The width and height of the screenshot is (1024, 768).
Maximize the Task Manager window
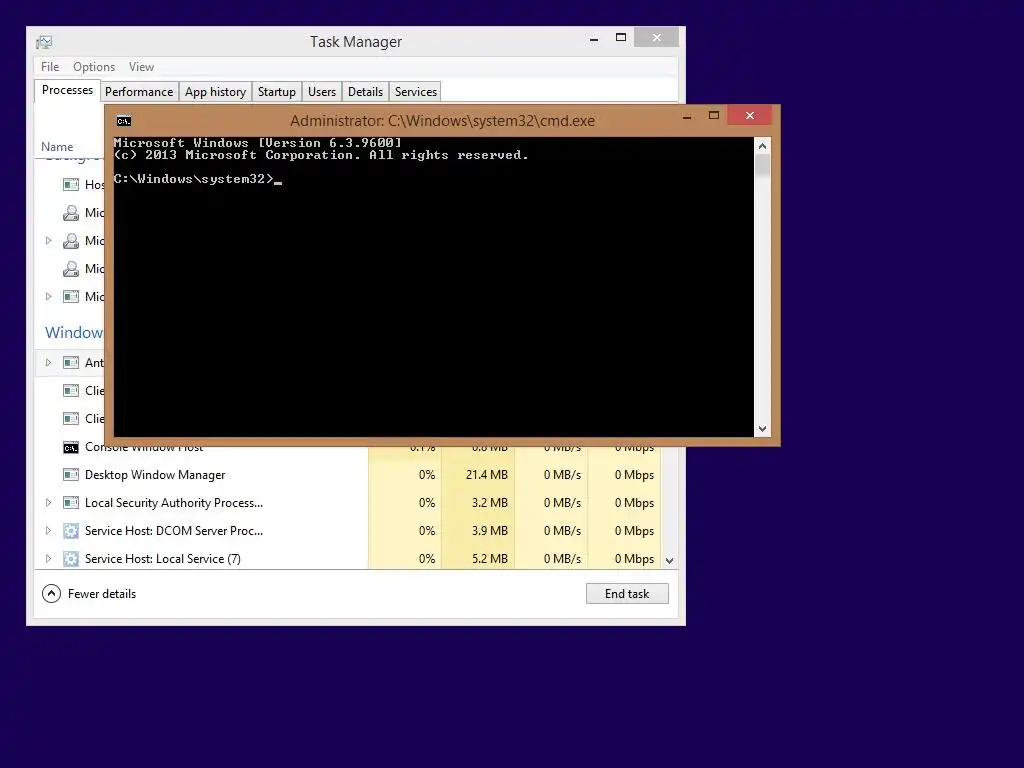coord(621,38)
